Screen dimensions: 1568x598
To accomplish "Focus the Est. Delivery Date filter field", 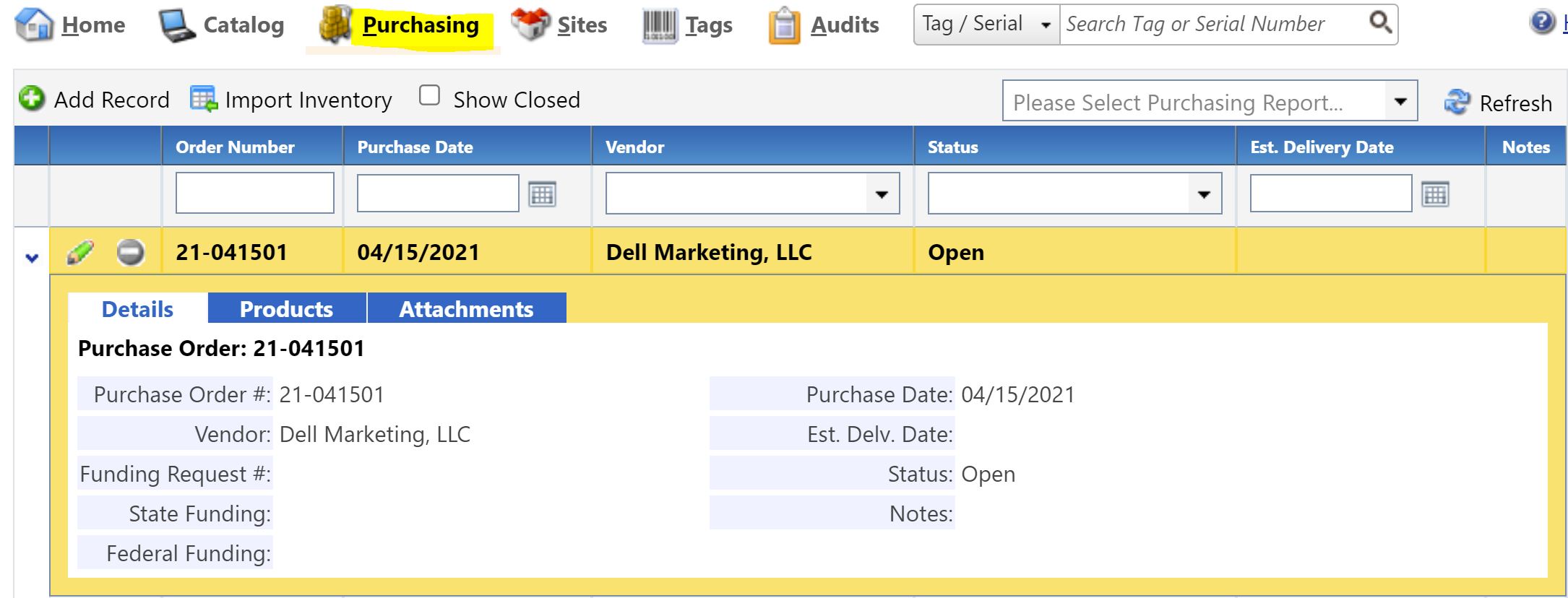I will pyautogui.click(x=1331, y=193).
